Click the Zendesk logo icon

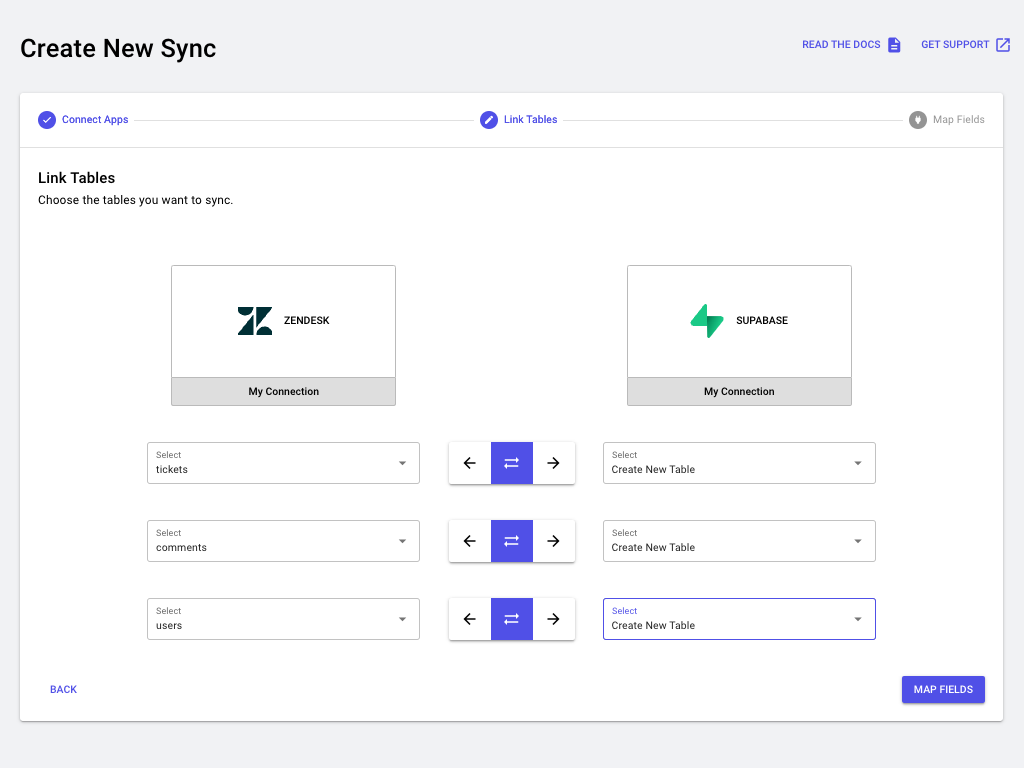(x=255, y=321)
